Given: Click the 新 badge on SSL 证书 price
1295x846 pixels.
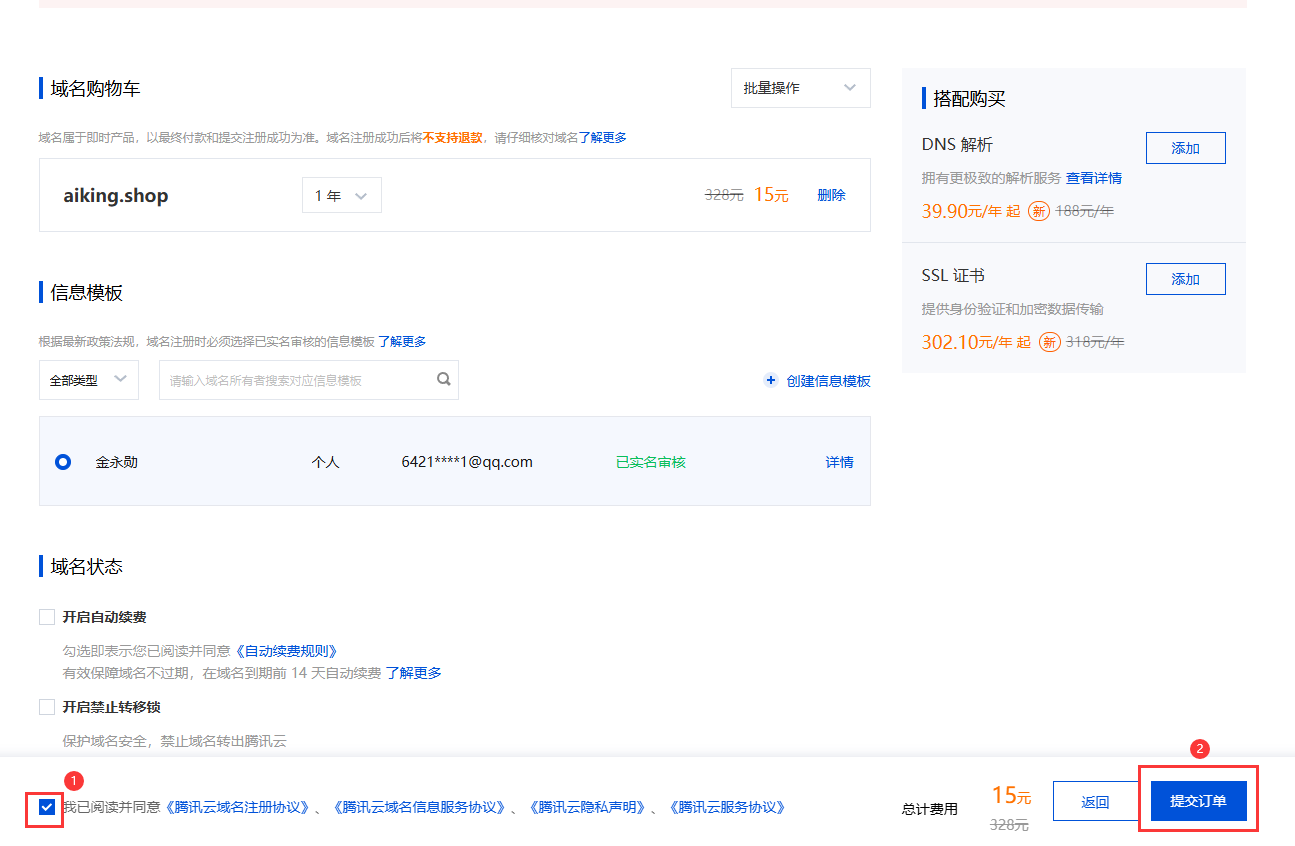Looking at the screenshot, I should [x=1050, y=342].
